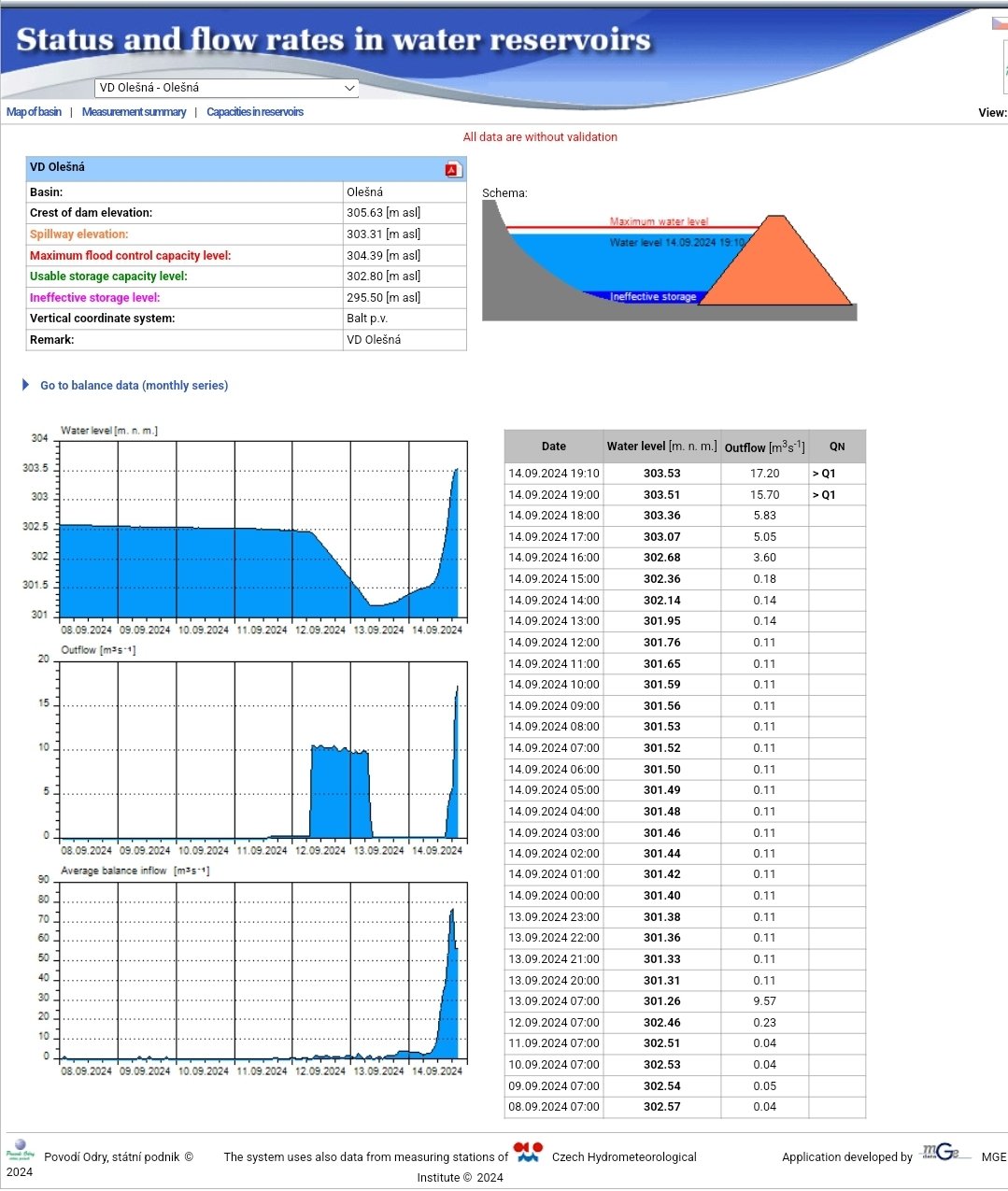
Task: Click the Ineffective storage area in schema
Action: point(652,297)
